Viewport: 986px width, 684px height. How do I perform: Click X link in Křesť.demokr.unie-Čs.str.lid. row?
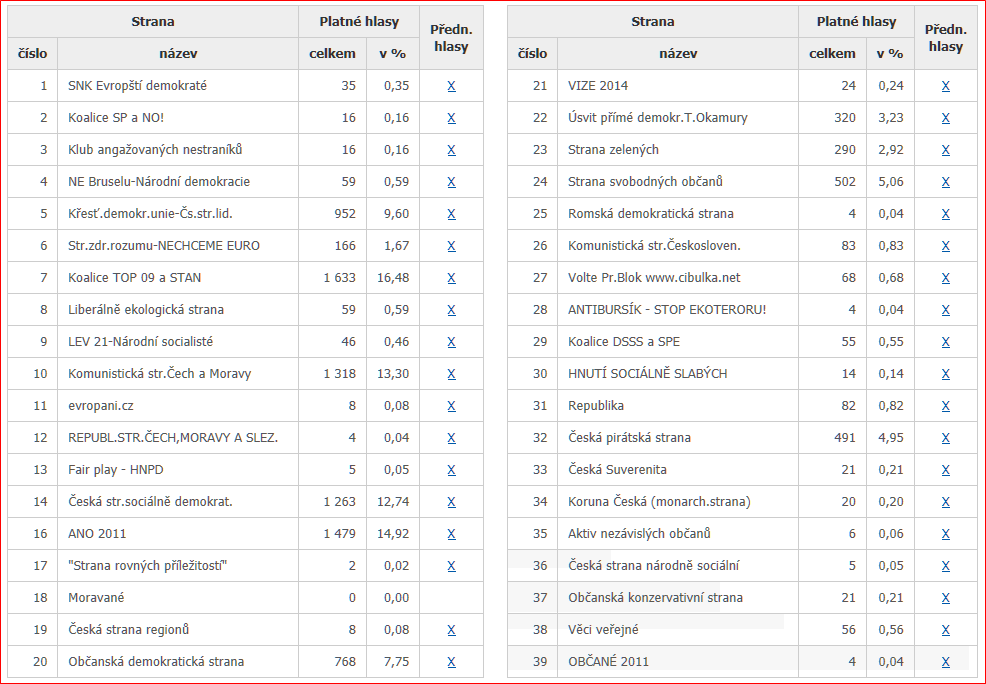[451, 214]
